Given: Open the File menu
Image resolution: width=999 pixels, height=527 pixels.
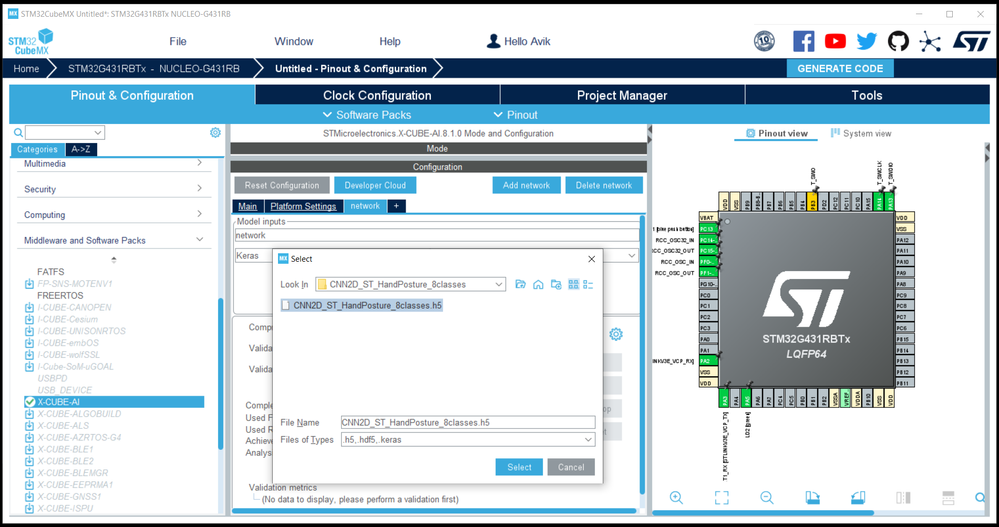Looking at the screenshot, I should [x=178, y=41].
